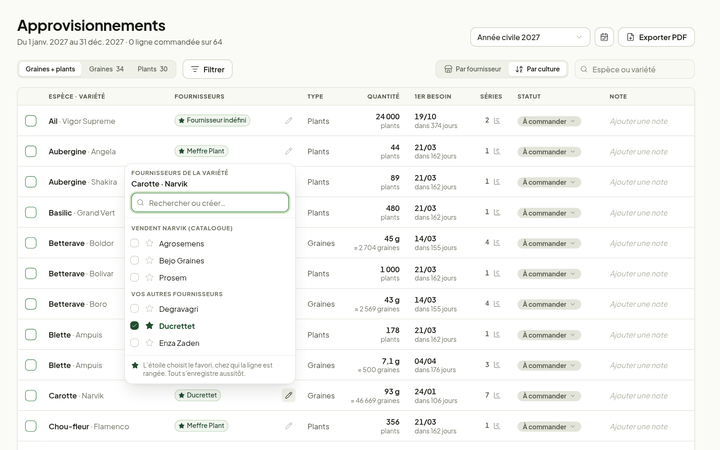The height and width of the screenshot is (450, 720).
Task: Open series chart icon for Aubergine Angela
Action: pyautogui.click(x=496, y=151)
